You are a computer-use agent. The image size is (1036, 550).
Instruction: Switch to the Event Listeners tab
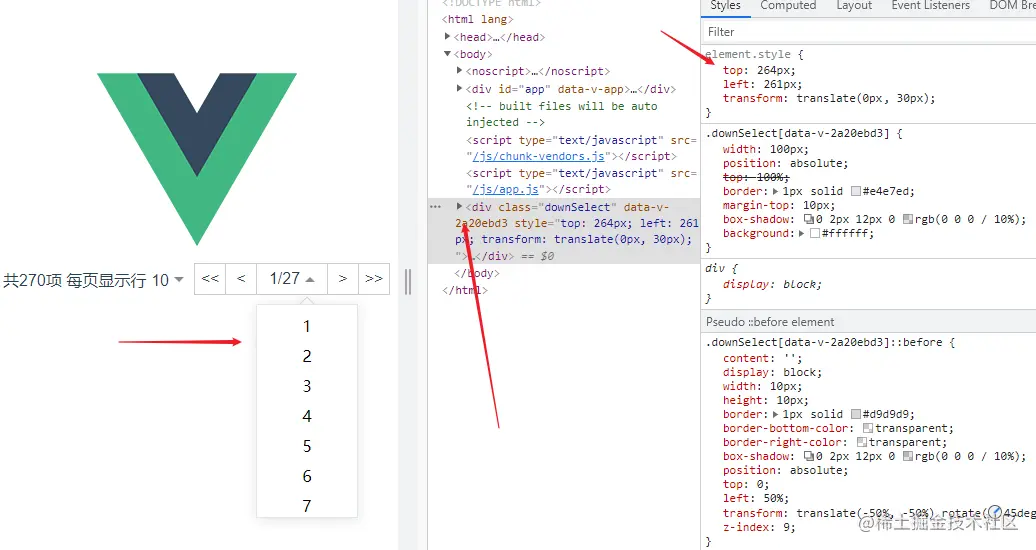coord(930,5)
